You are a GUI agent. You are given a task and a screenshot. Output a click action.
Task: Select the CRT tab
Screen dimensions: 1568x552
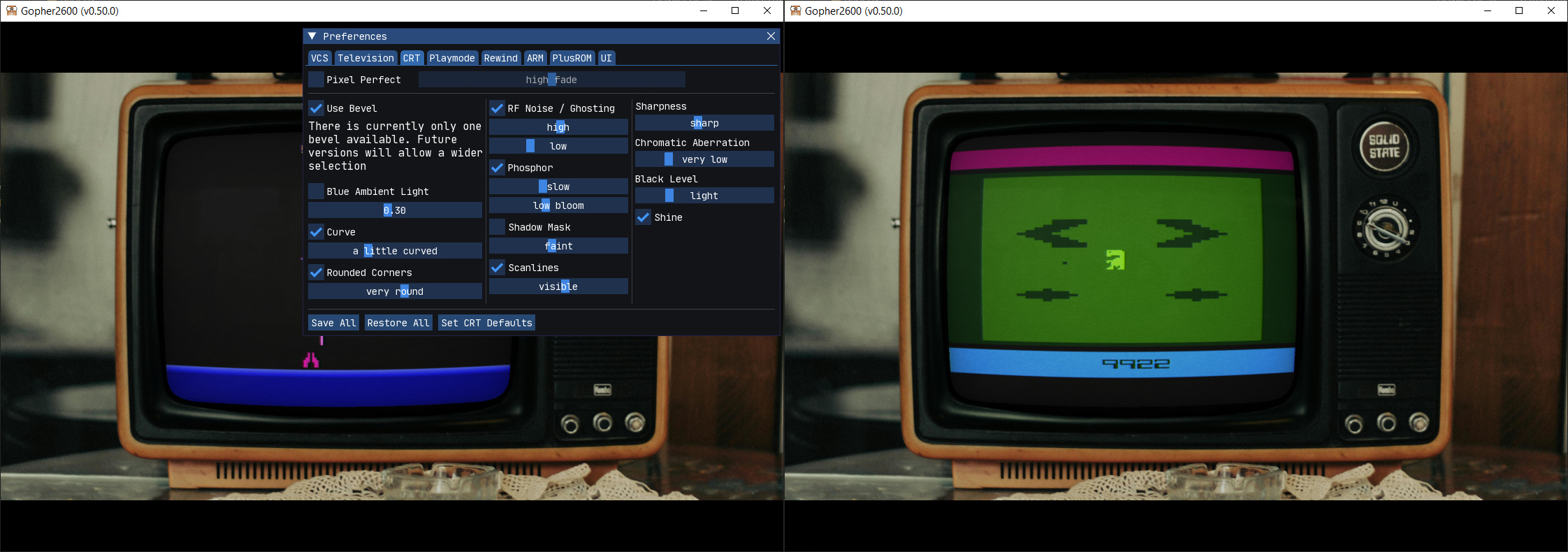pos(412,58)
